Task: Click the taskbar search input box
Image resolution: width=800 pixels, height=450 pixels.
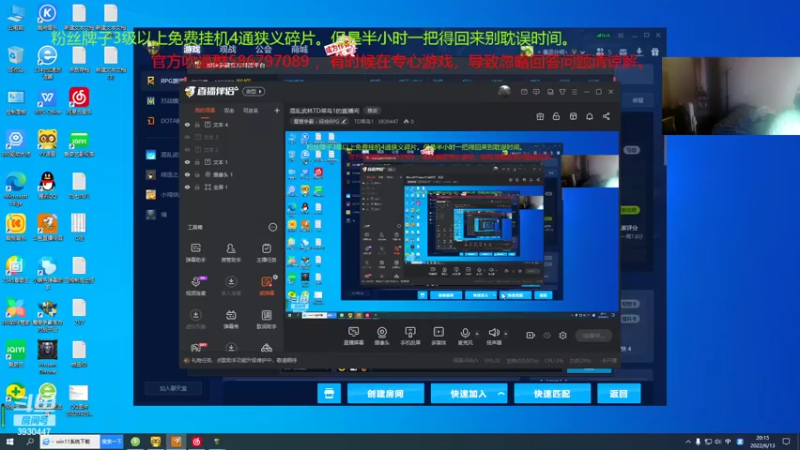Action: [x=70, y=441]
